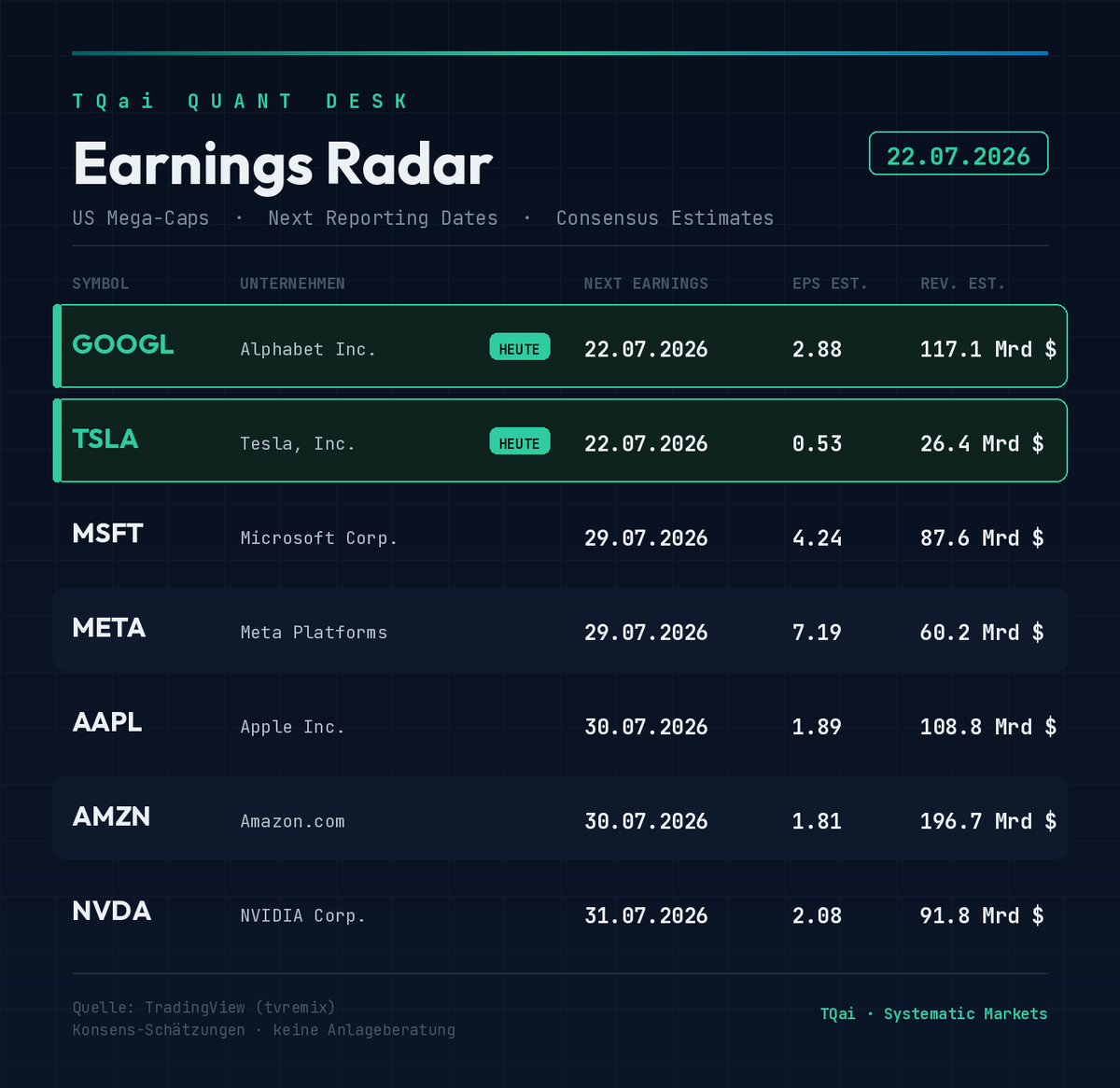Click AMZN earnings date 30.07.2026
Image resolution: width=1120 pixels, height=1088 pixels.
[x=646, y=821]
